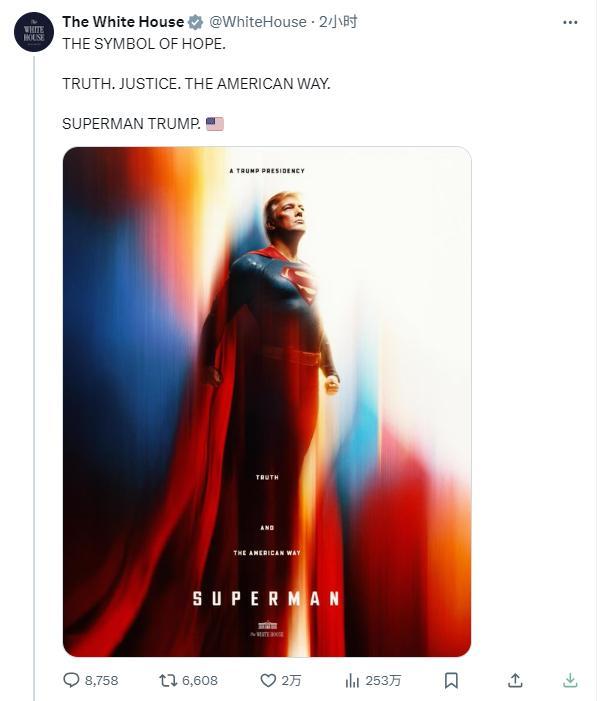This screenshot has height=701, width=606.
Task: Open the view analytics bar chart icon
Action: pos(352,681)
